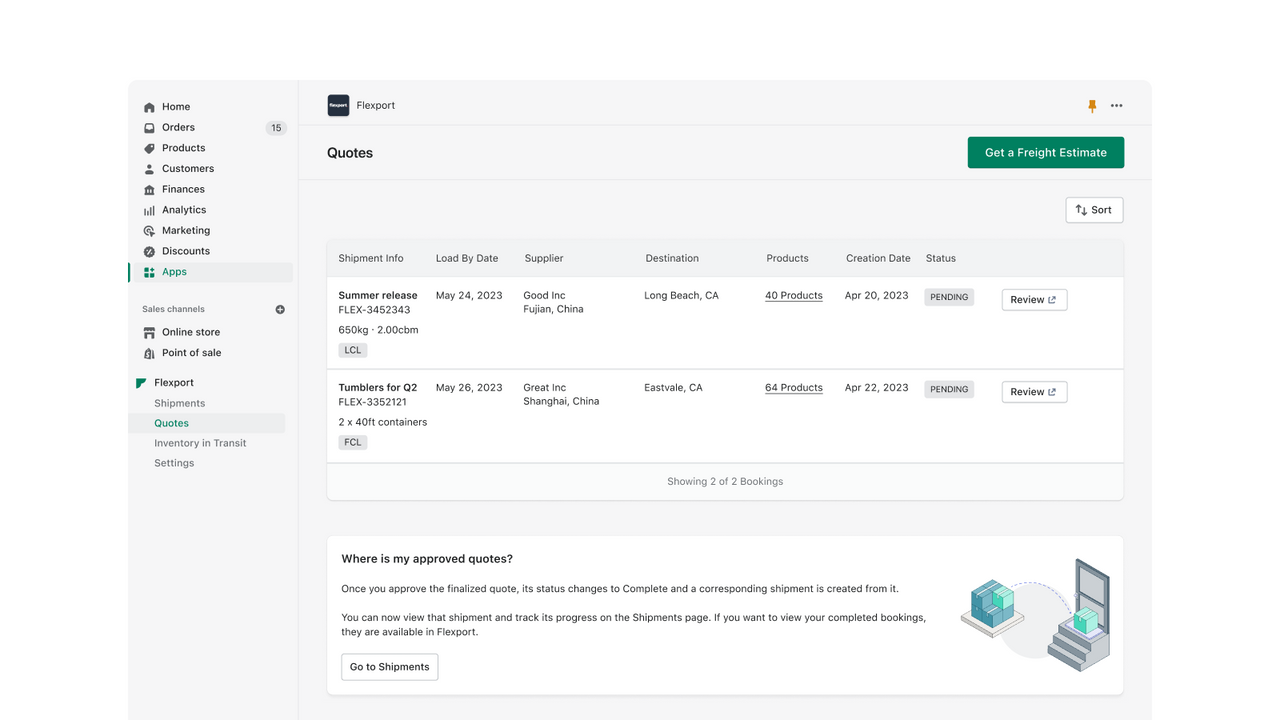Open the Sort options
The width and height of the screenshot is (1280, 720).
(x=1094, y=210)
